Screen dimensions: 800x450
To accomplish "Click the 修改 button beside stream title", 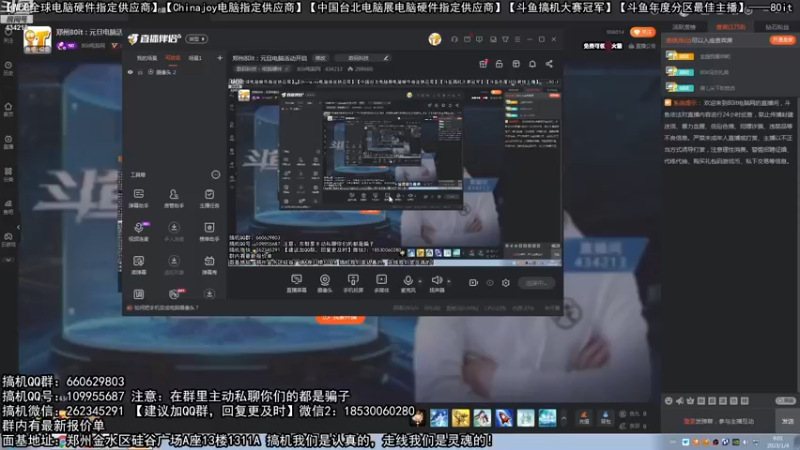I will (x=320, y=58).
